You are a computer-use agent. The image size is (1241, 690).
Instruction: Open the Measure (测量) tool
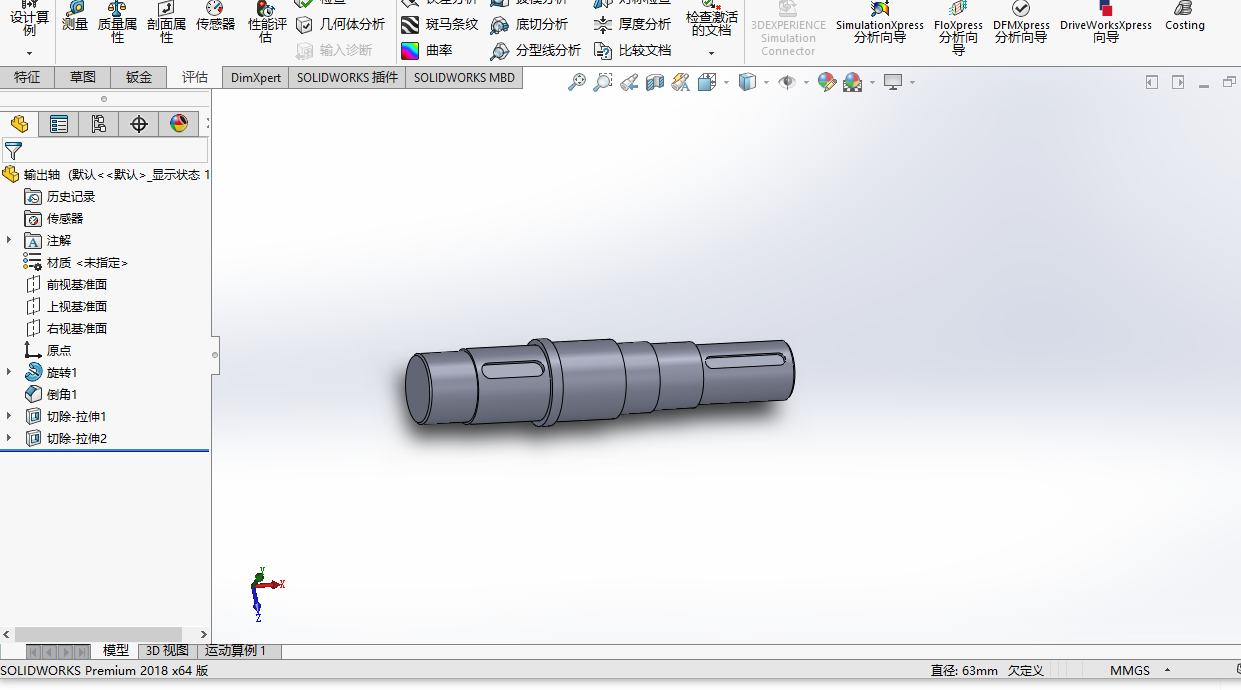(x=74, y=17)
